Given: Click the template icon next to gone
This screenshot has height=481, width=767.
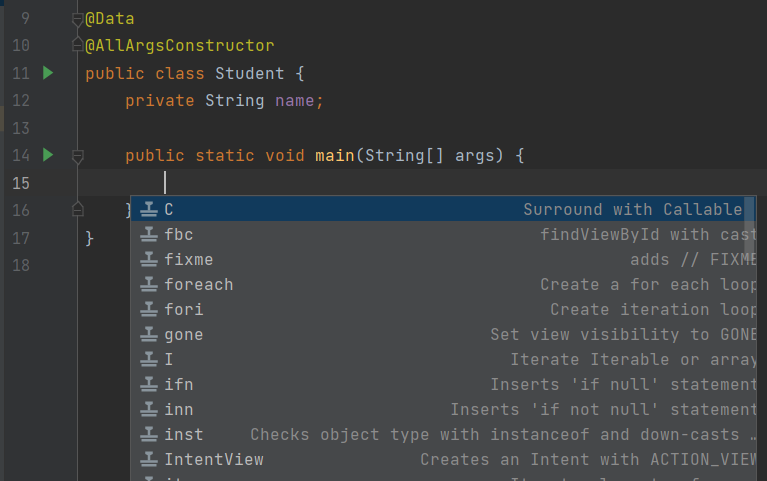Looking at the screenshot, I should click(x=149, y=335).
